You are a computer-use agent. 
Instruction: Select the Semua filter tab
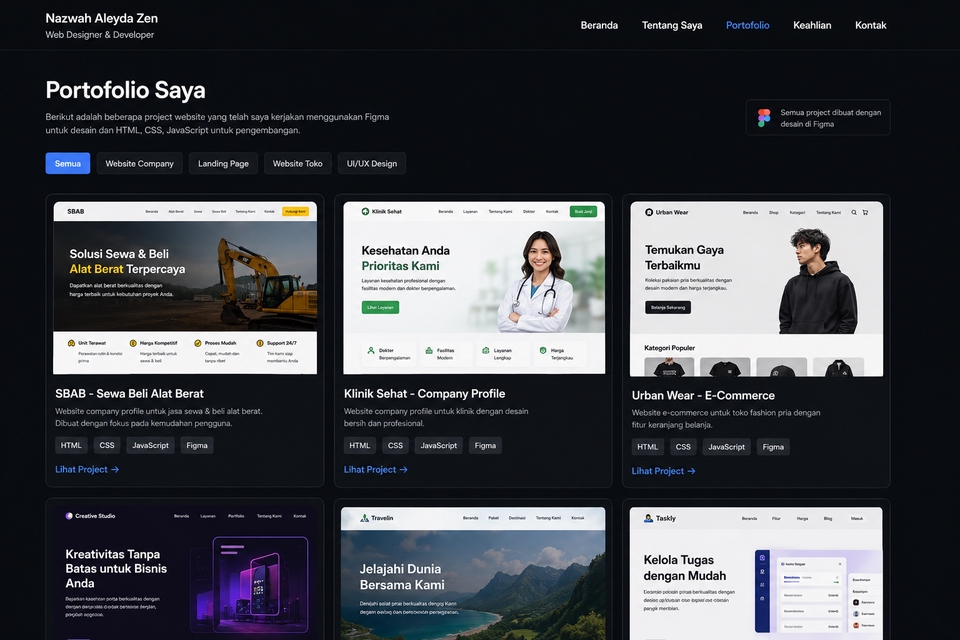click(x=68, y=164)
